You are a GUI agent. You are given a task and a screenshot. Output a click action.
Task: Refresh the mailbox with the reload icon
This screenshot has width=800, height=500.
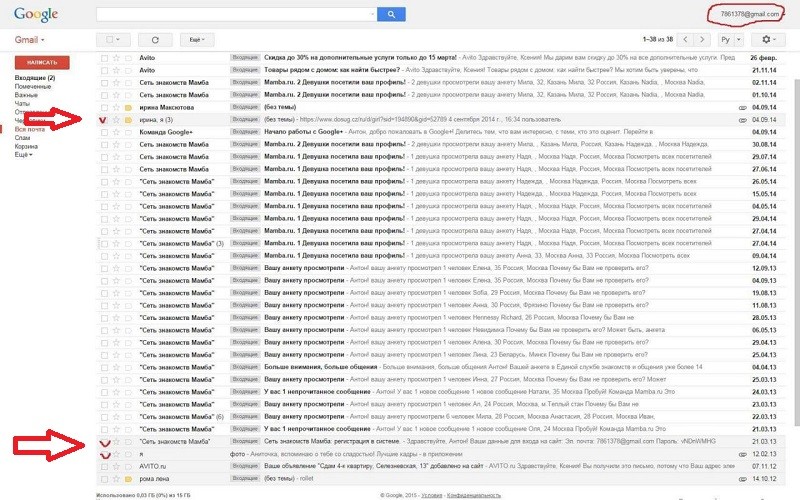(155, 39)
